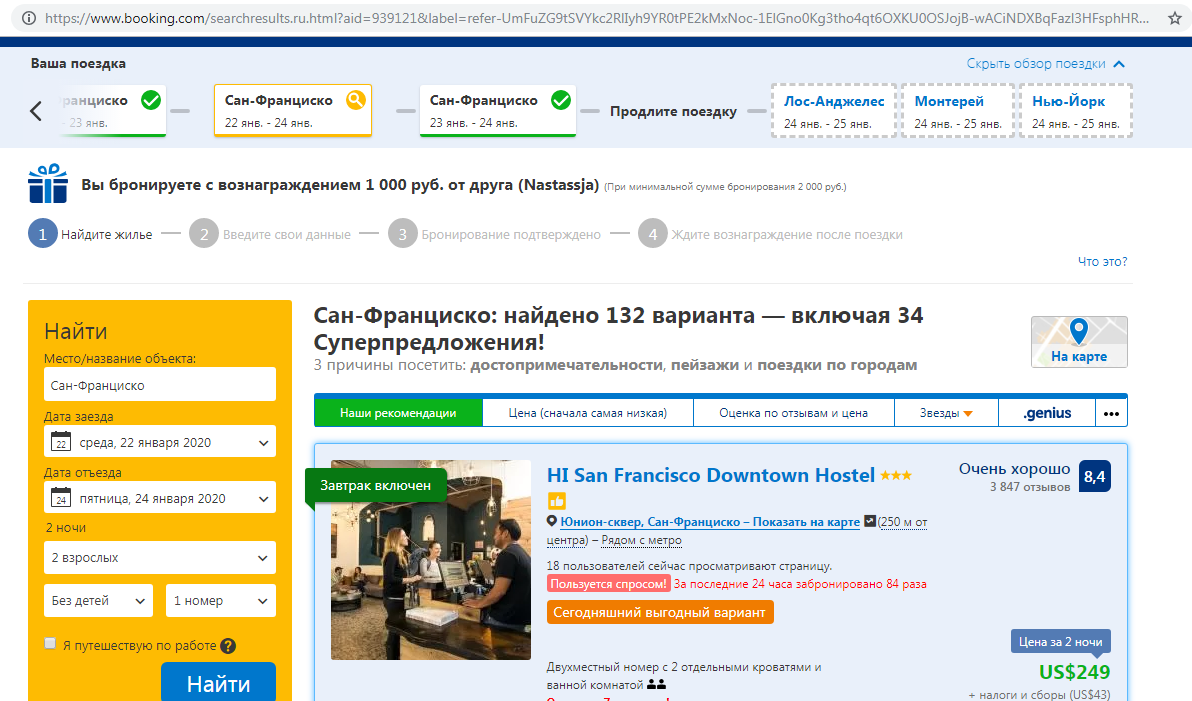The height and width of the screenshot is (701, 1192).
Task: Click the green checkmark on Сан-Франциско 23–24 янв. card
Action: tap(561, 100)
